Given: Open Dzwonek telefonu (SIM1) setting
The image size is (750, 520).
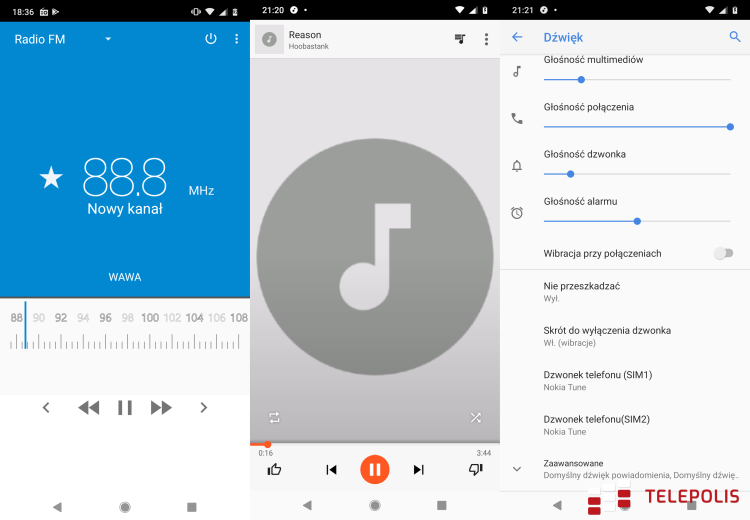Looking at the screenshot, I should point(625,381).
